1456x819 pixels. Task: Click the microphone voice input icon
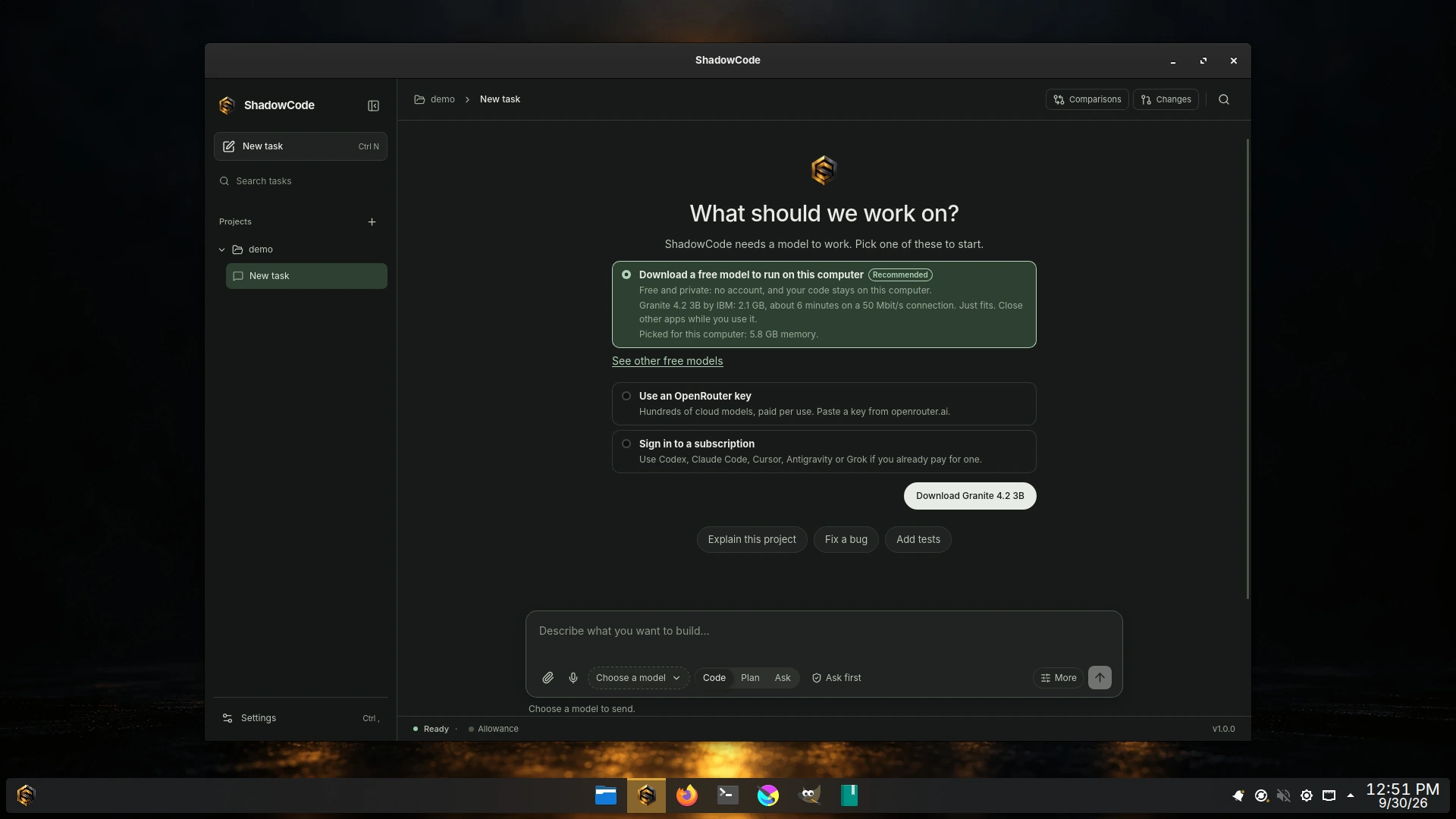(x=573, y=678)
